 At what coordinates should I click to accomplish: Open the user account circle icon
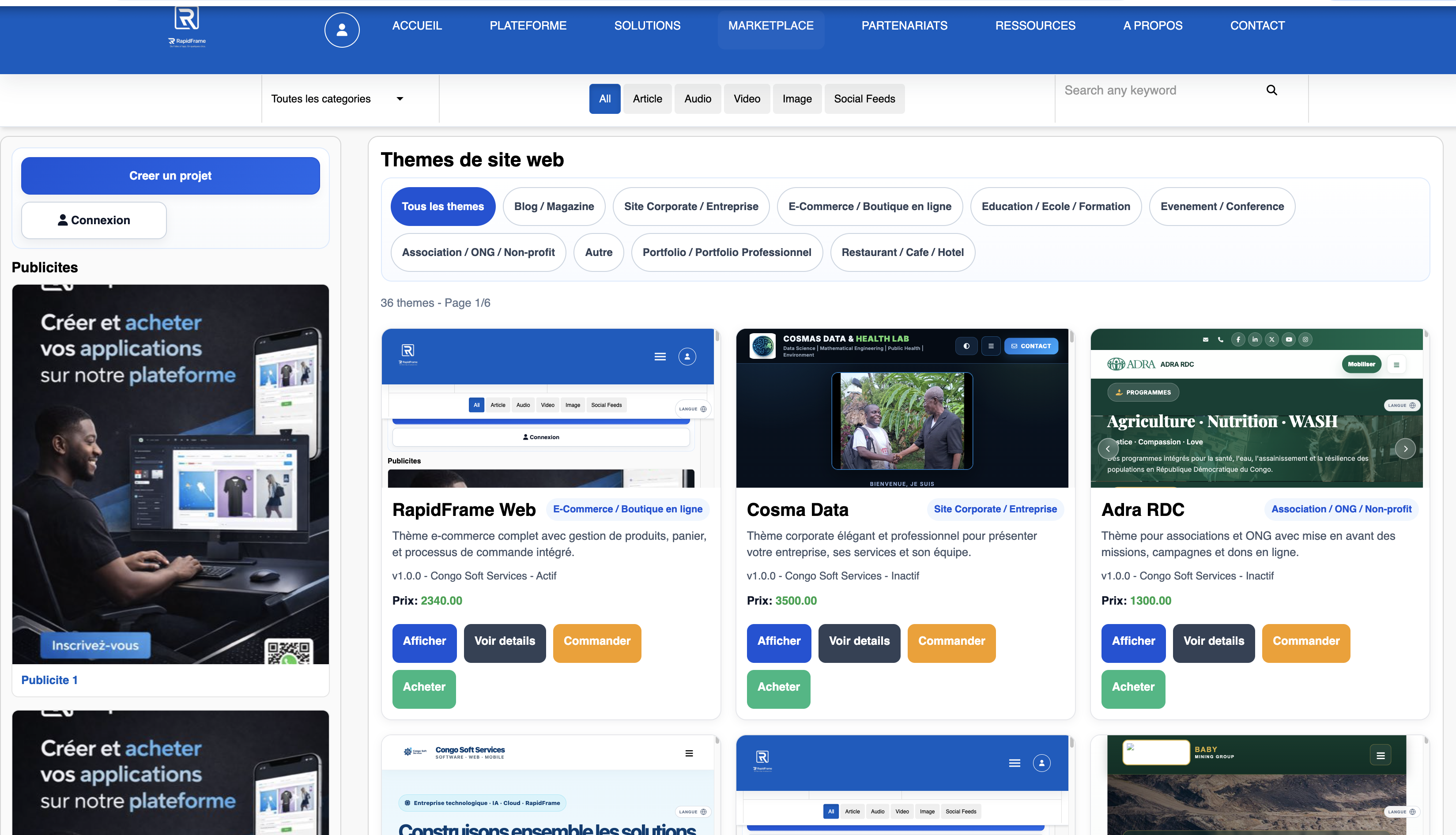[342, 30]
